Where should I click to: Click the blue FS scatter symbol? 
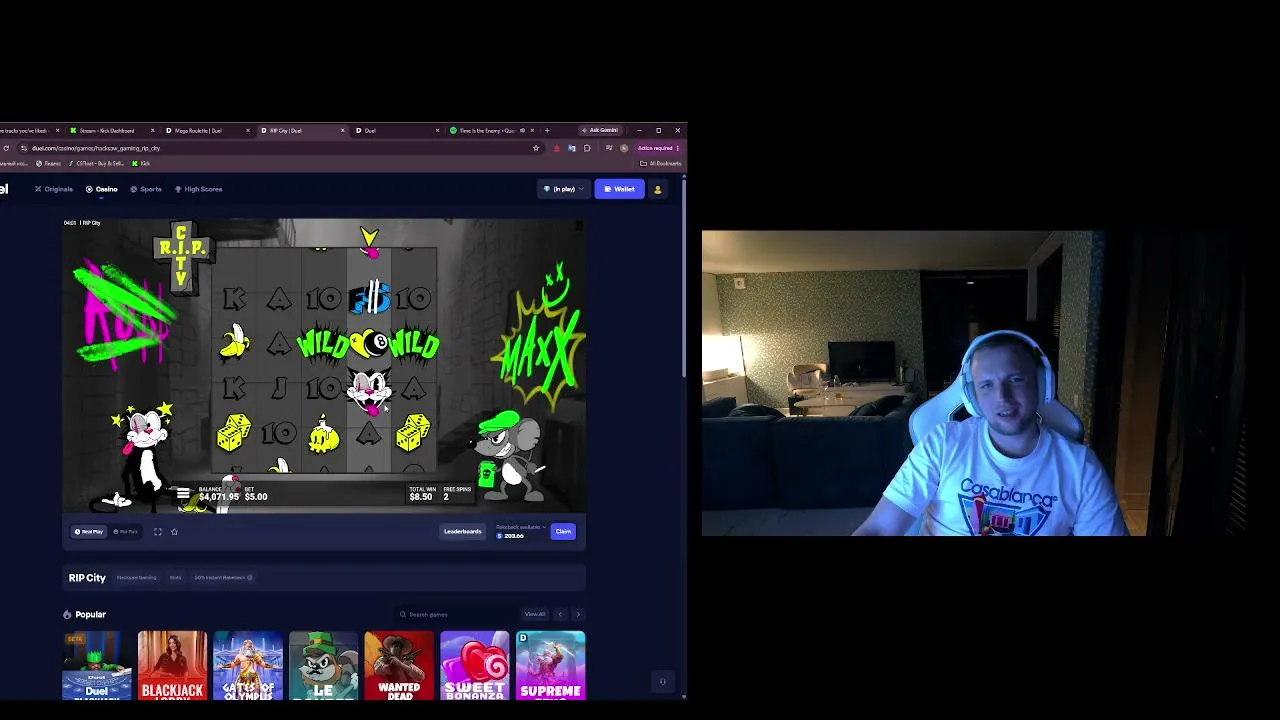click(x=369, y=299)
